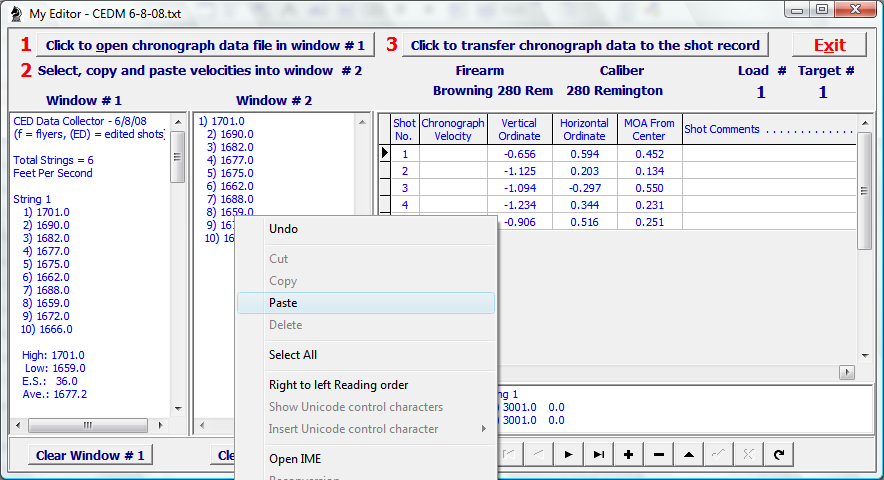Click the edit record up-triangle button
The width and height of the screenshot is (884, 480).
pos(689,455)
